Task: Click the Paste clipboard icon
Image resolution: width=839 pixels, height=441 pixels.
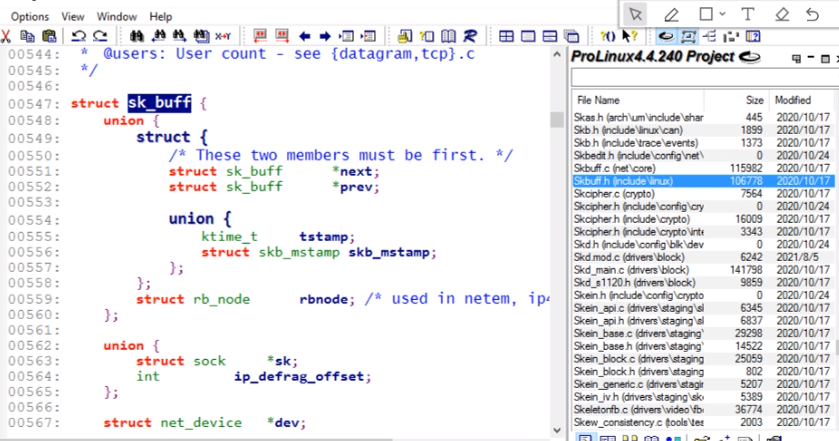Action: pos(49,36)
